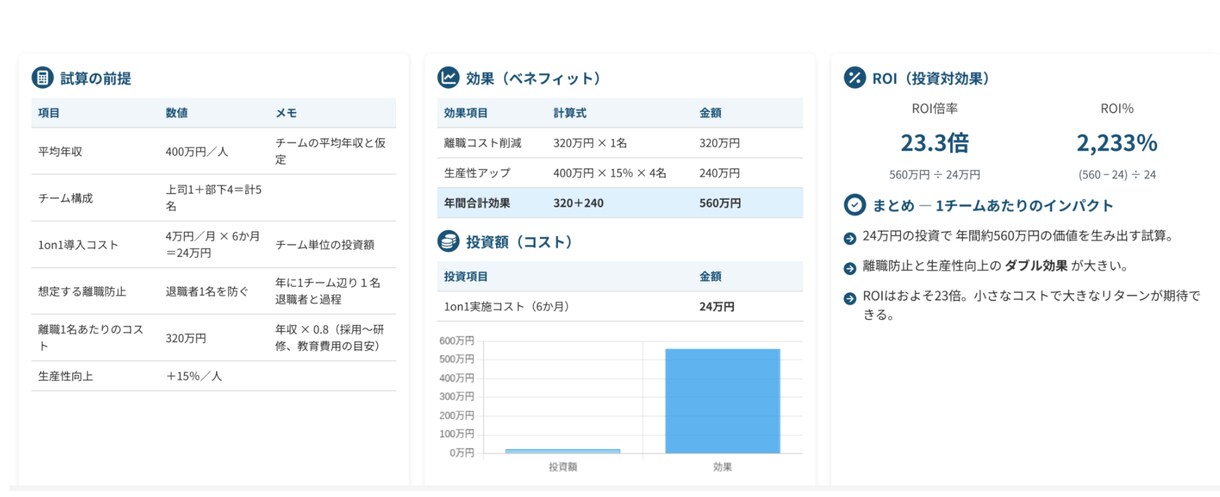Click 320万円 in the 離職1名あたりのコスト row

point(186,338)
